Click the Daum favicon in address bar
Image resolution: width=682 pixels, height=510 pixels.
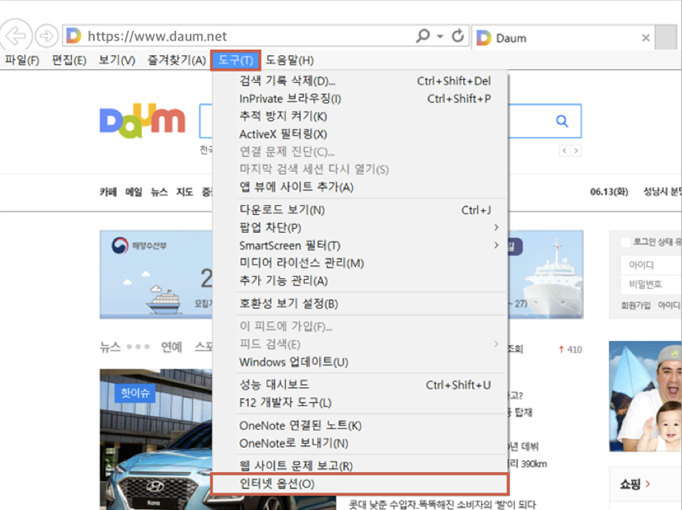[x=74, y=36]
